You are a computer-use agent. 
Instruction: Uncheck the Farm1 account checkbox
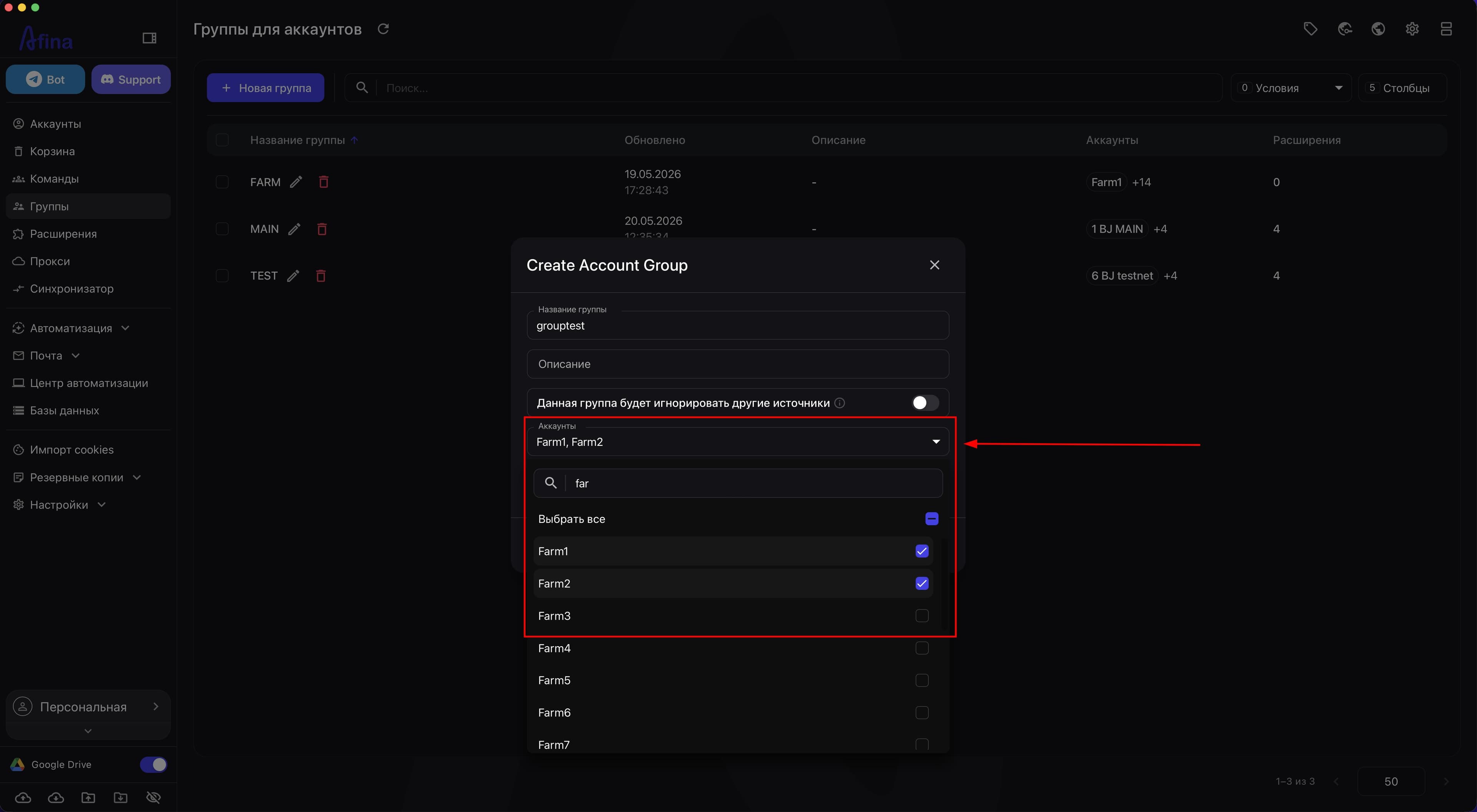click(922, 551)
